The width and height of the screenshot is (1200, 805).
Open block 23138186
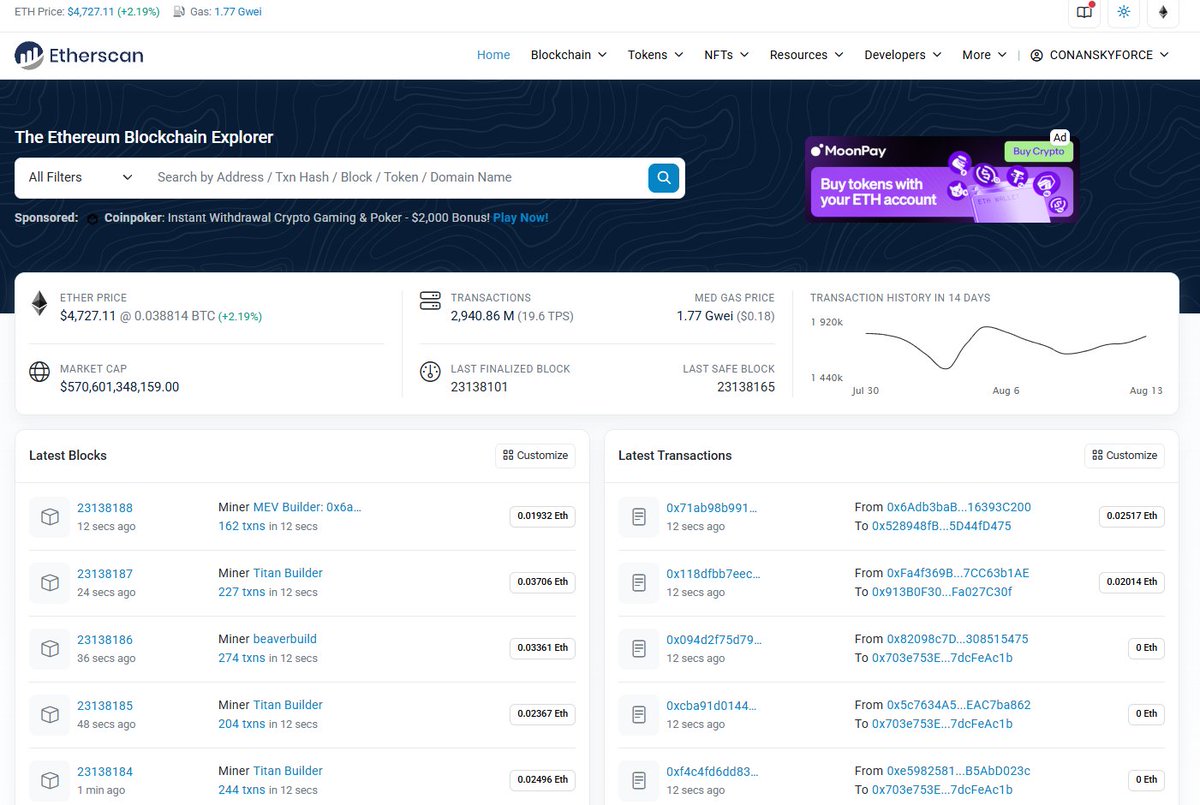click(105, 640)
